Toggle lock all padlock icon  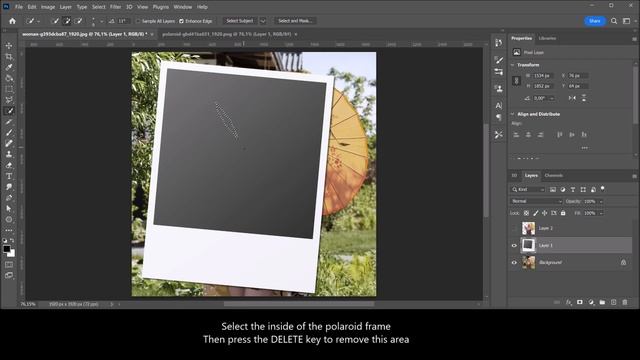(563, 213)
